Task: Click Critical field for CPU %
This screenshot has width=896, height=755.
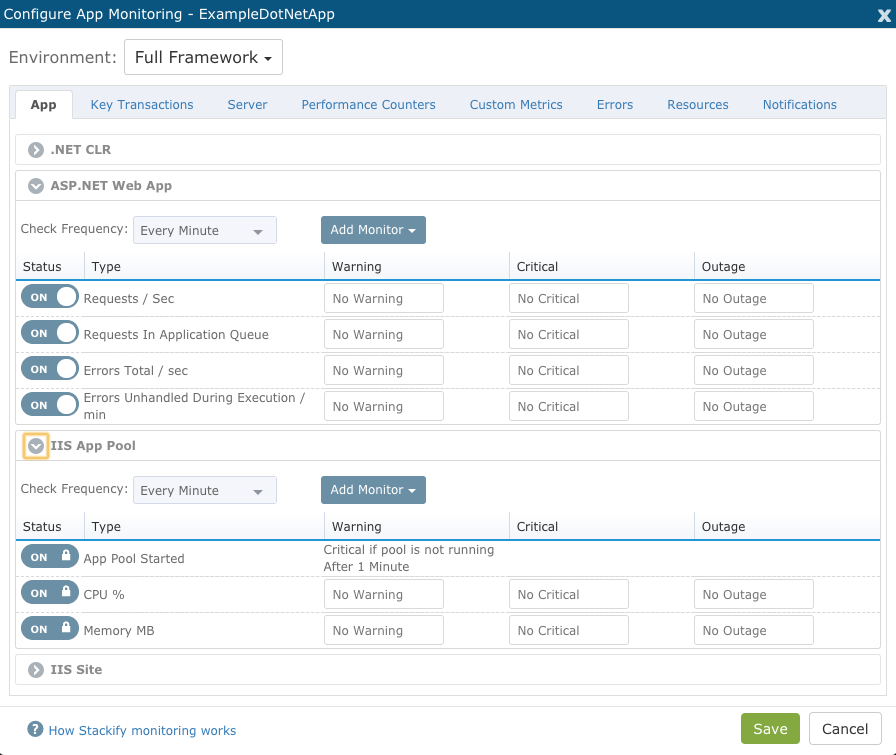Action: click(569, 594)
